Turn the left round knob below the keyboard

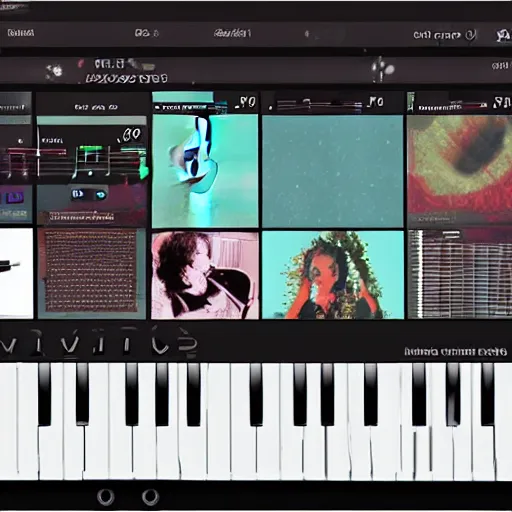tap(106, 497)
